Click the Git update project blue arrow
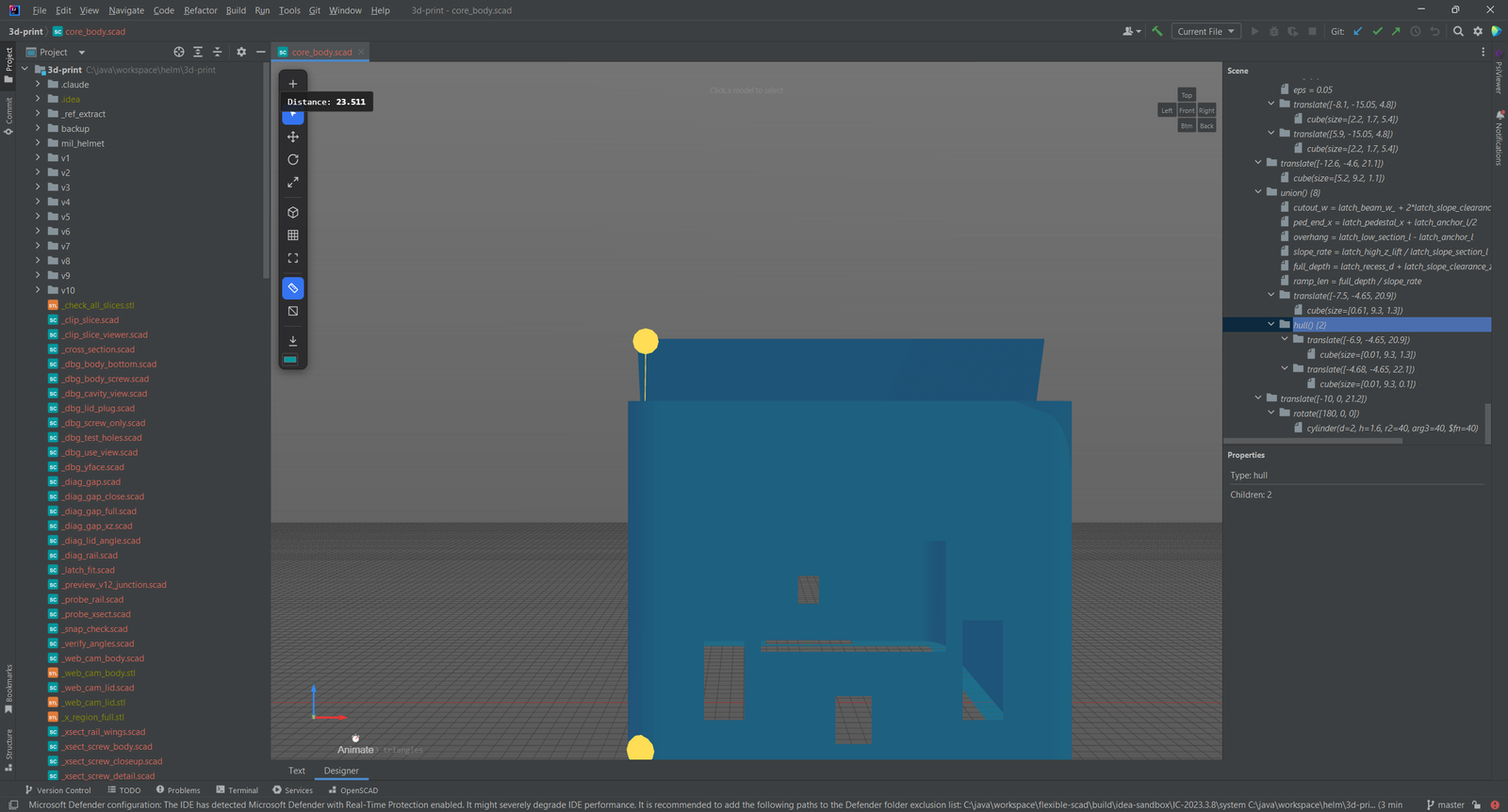This screenshot has height=812, width=1508. point(1358,31)
